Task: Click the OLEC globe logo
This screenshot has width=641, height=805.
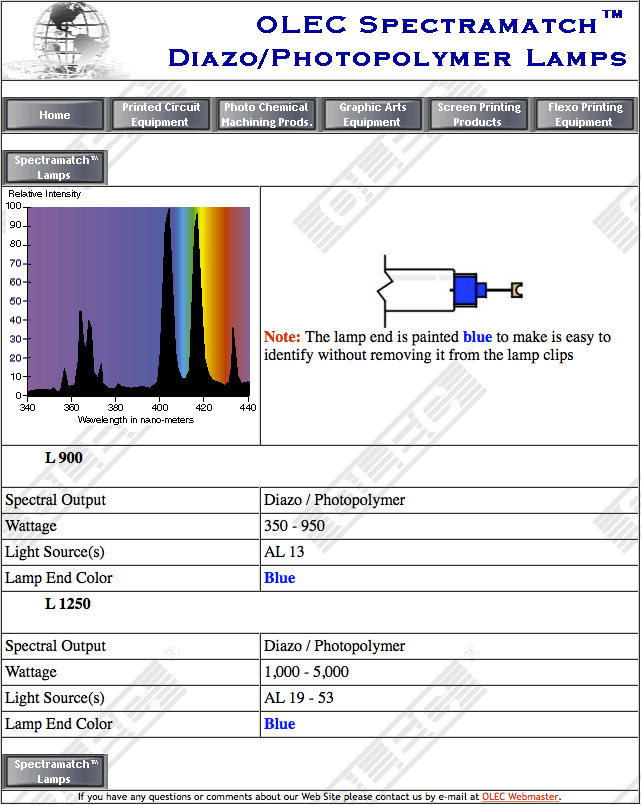Action: pyautogui.click(x=67, y=41)
